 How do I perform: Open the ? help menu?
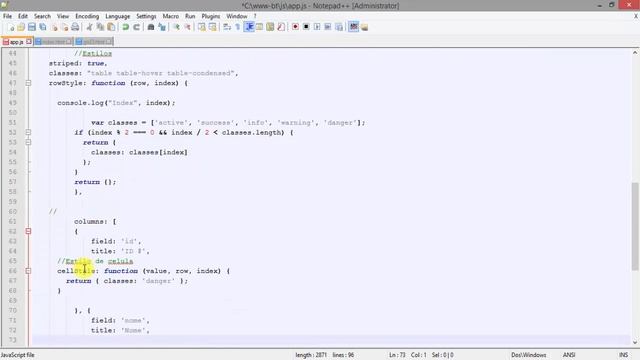[255, 16]
